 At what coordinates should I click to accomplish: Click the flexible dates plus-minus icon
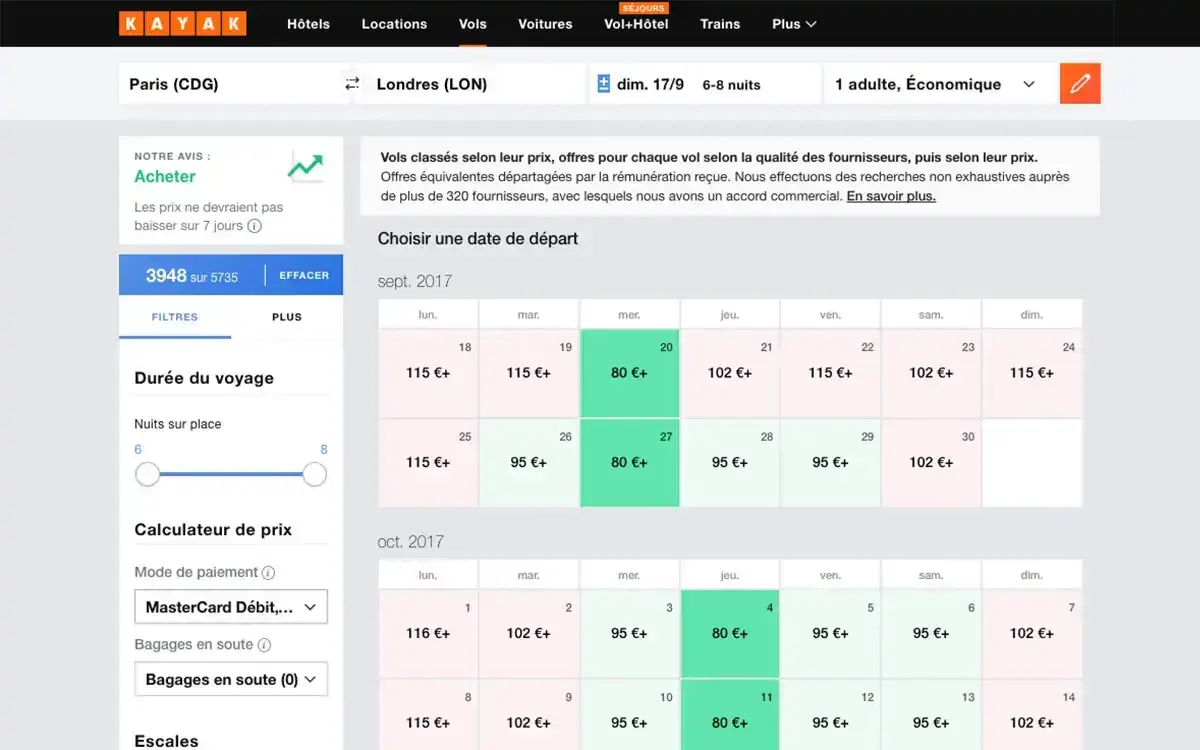pos(603,84)
